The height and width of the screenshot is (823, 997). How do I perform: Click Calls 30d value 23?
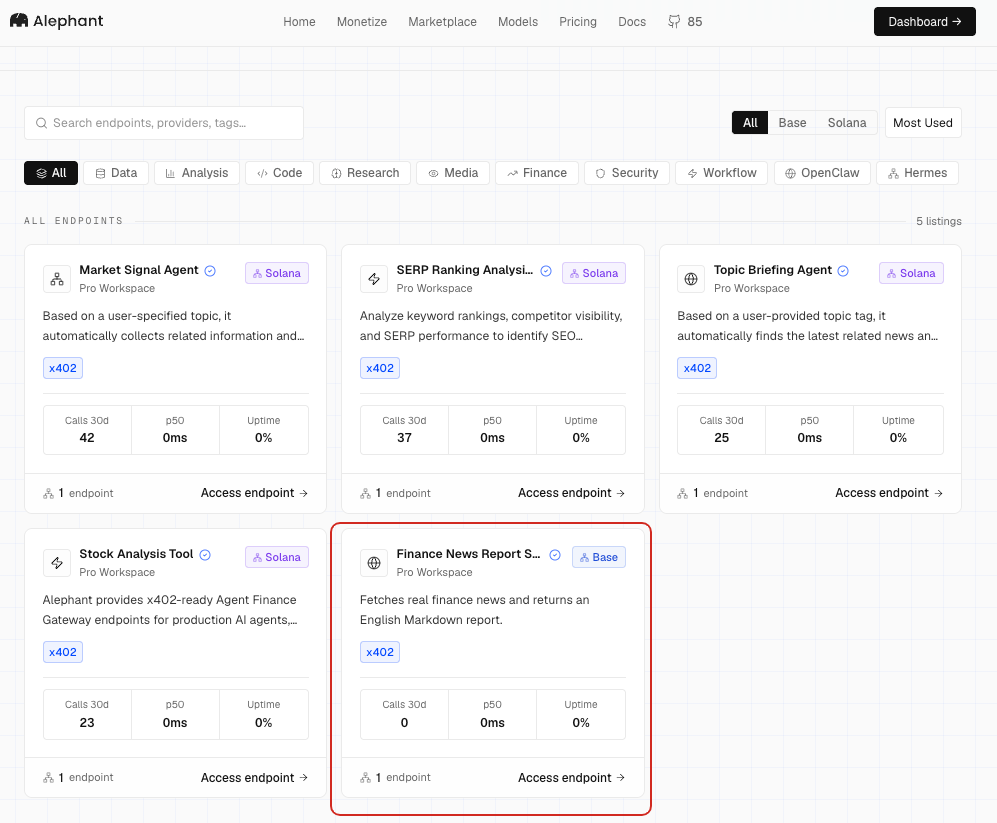87,723
